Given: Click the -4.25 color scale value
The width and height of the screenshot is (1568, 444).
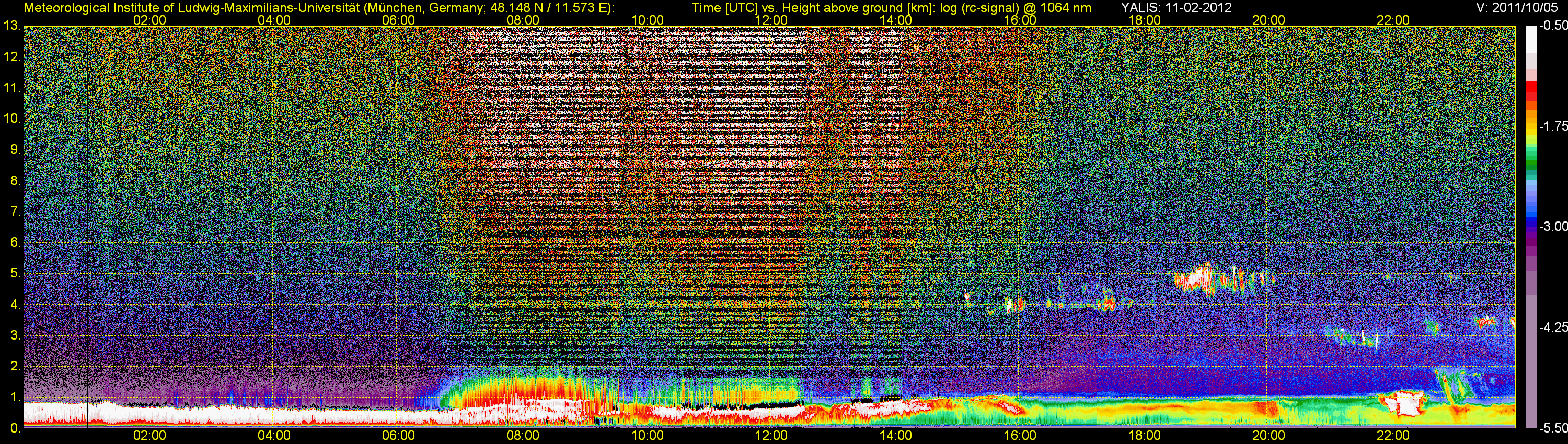Looking at the screenshot, I should point(1553,327).
